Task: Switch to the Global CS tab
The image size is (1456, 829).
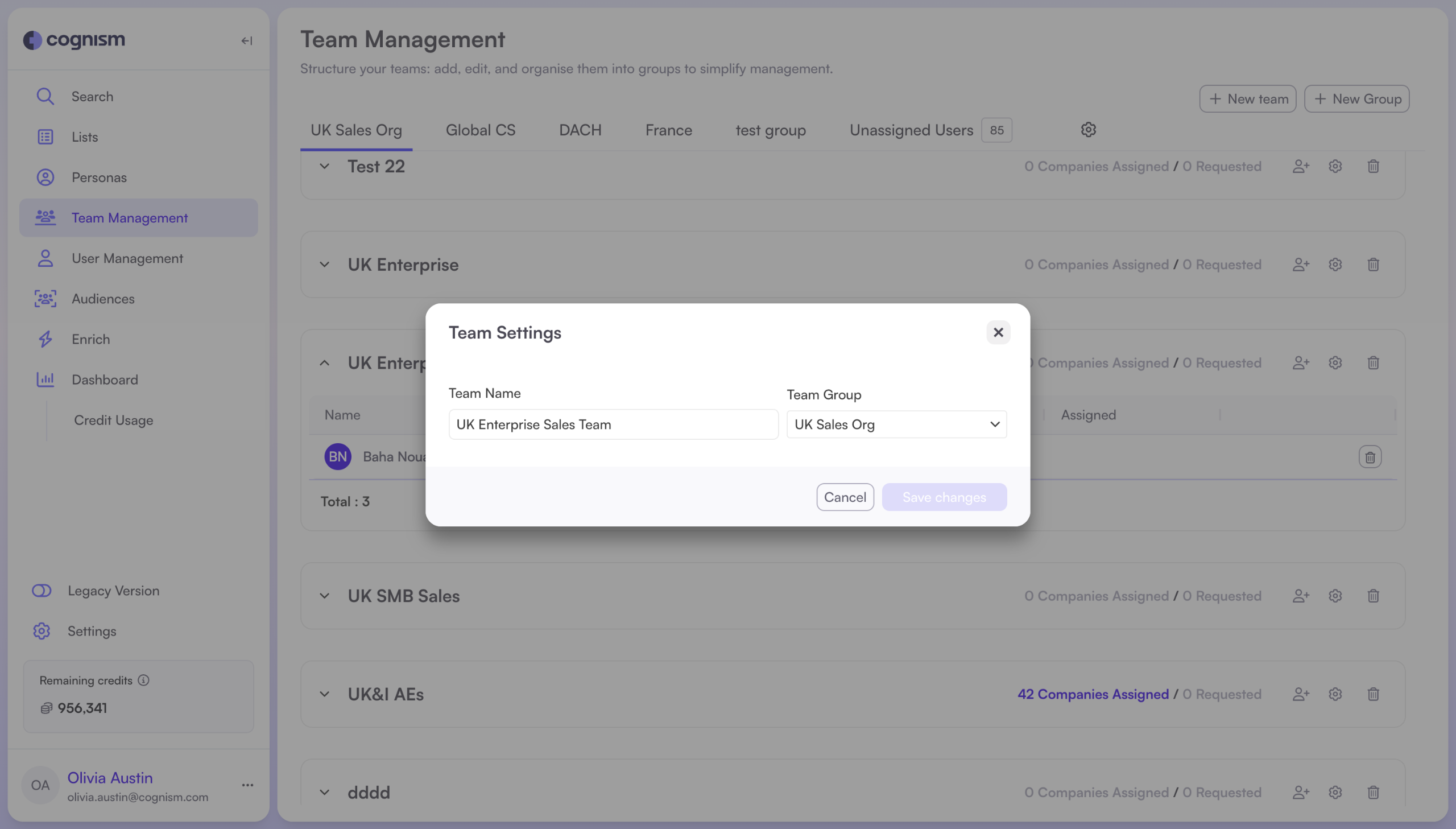Action: (480, 129)
